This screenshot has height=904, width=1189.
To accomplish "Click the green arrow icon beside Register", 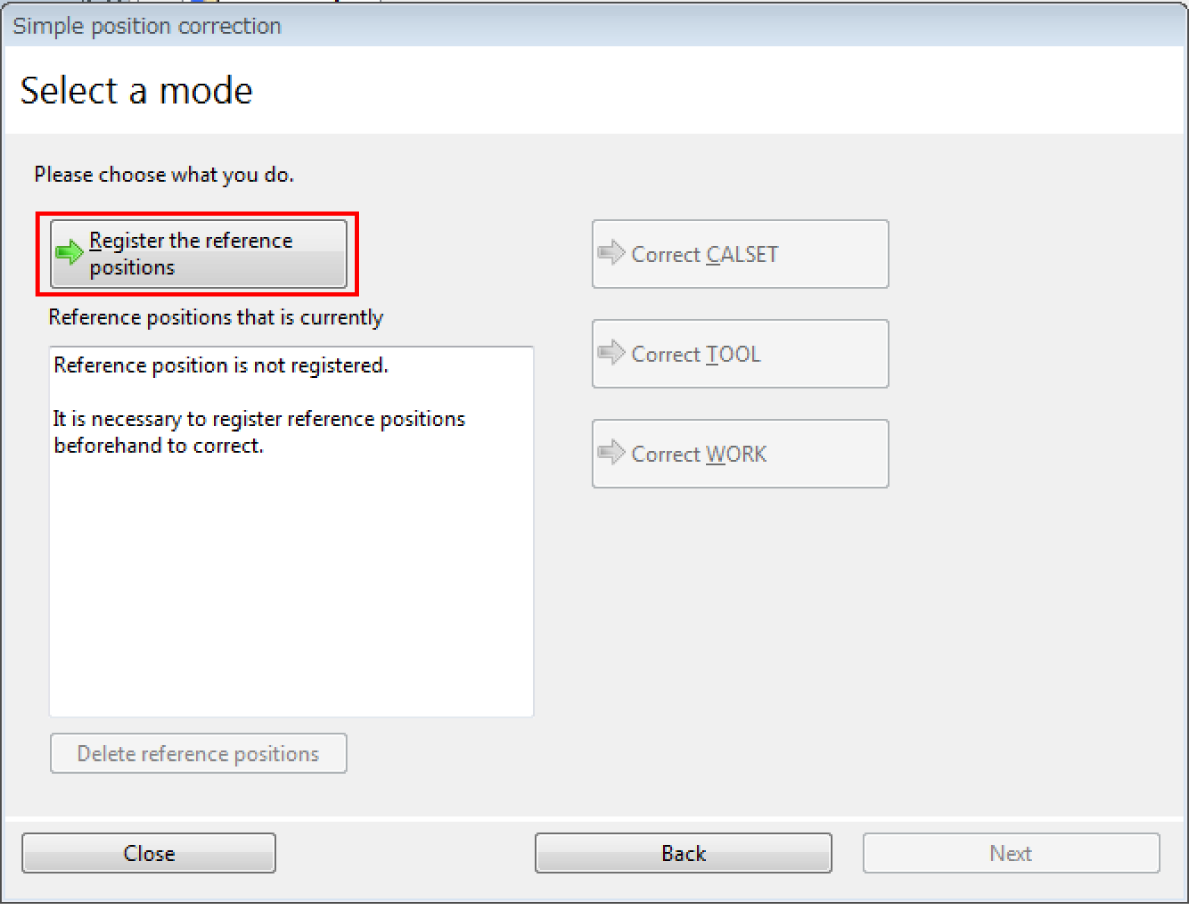I will pyautogui.click(x=70, y=254).
